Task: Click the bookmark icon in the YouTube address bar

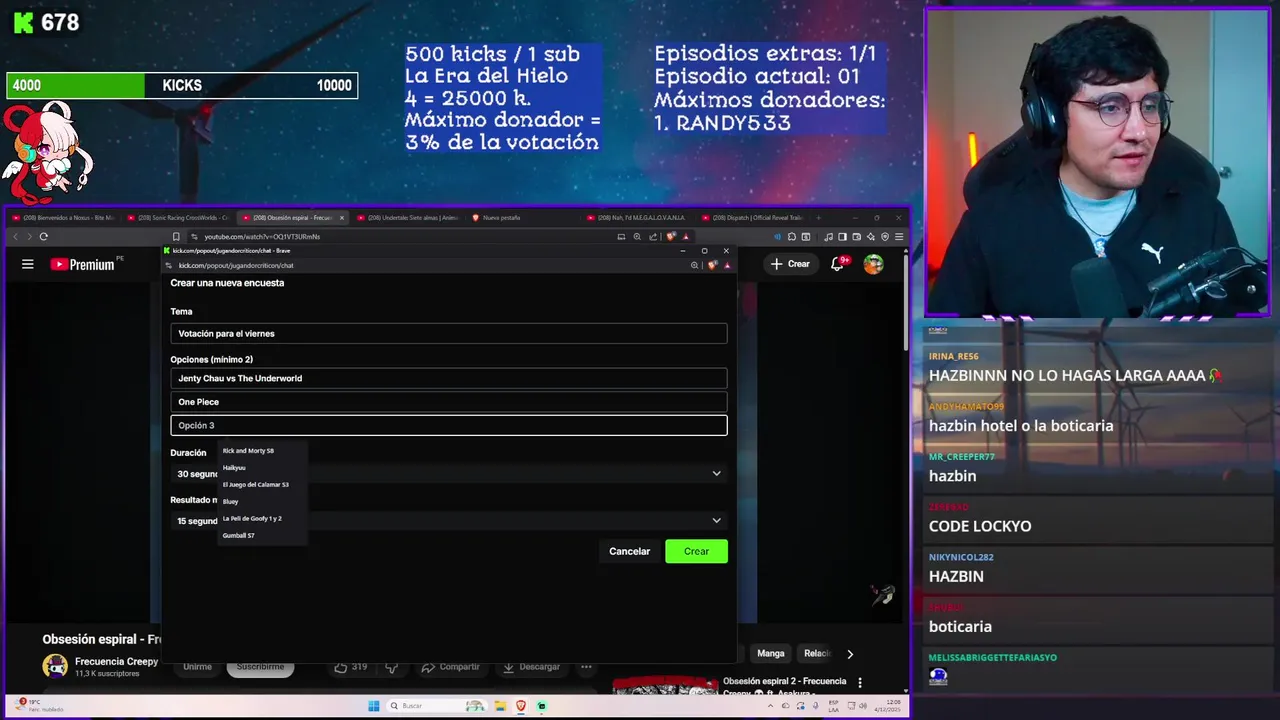Action: 176,237
